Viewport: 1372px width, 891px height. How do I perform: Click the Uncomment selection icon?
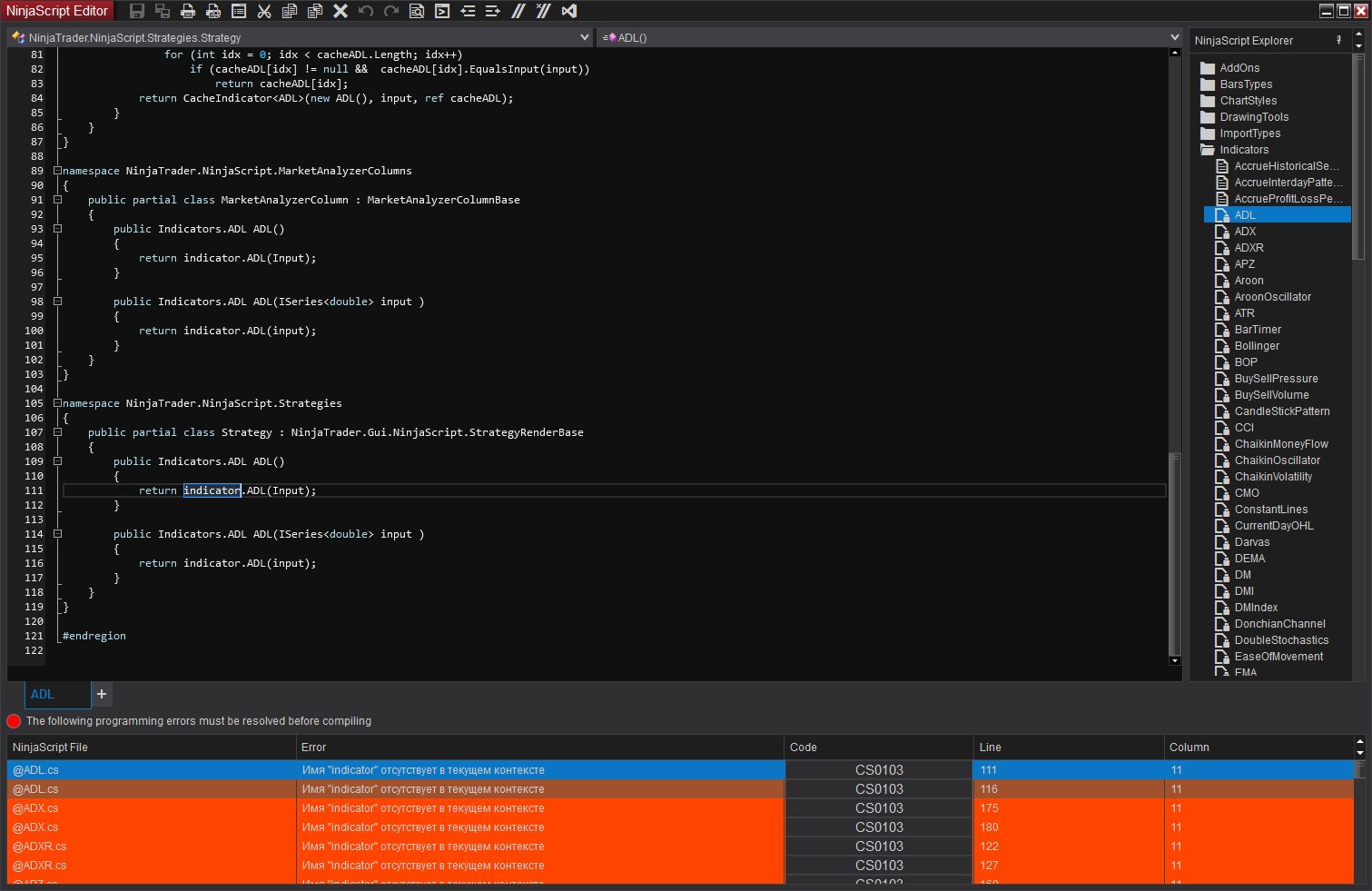[544, 11]
